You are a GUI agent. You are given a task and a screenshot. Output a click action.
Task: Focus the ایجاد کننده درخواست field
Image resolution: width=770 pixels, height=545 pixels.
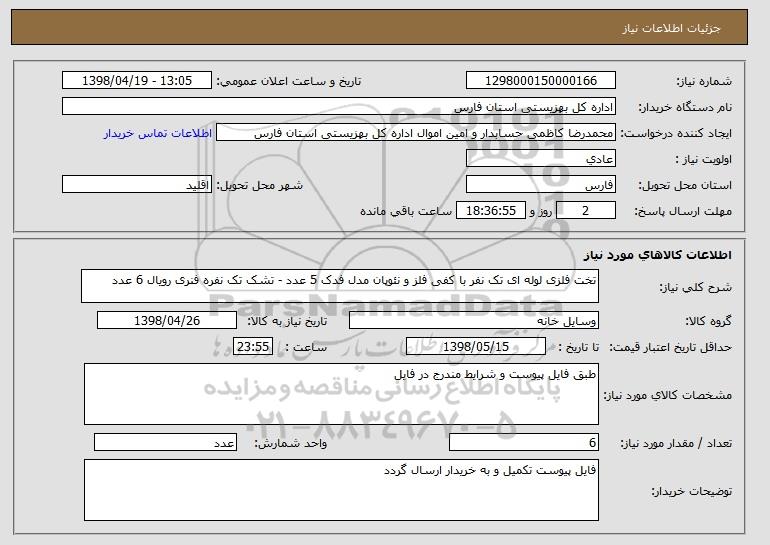[418, 133]
